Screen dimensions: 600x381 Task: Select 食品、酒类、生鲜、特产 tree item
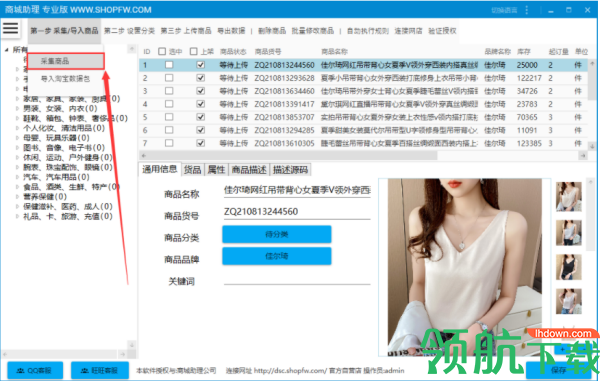71,187
